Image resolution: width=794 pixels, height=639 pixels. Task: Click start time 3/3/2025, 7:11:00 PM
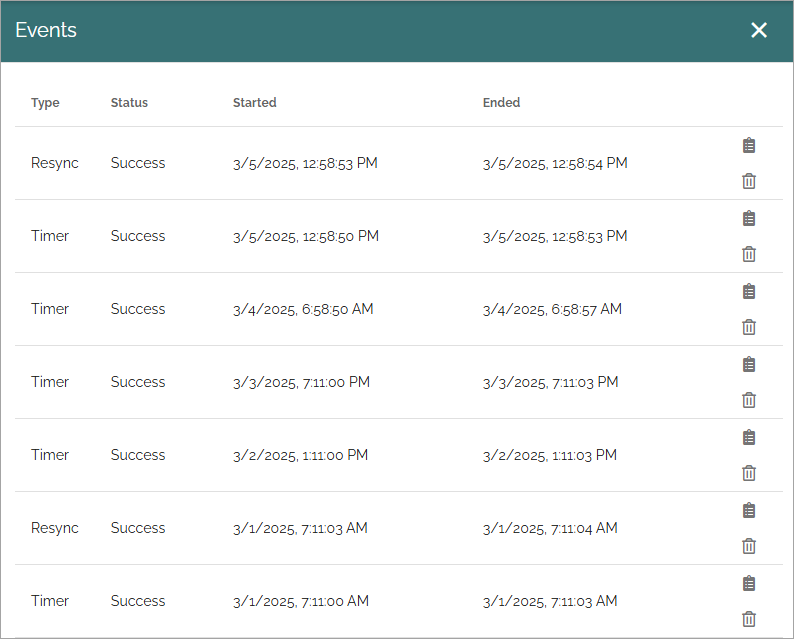(x=301, y=382)
